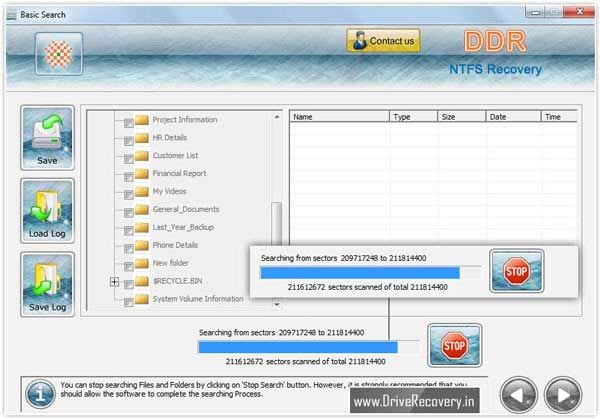Tick the $RECYCLE.BIN checkbox
The height and width of the screenshot is (419, 600).
point(129,284)
